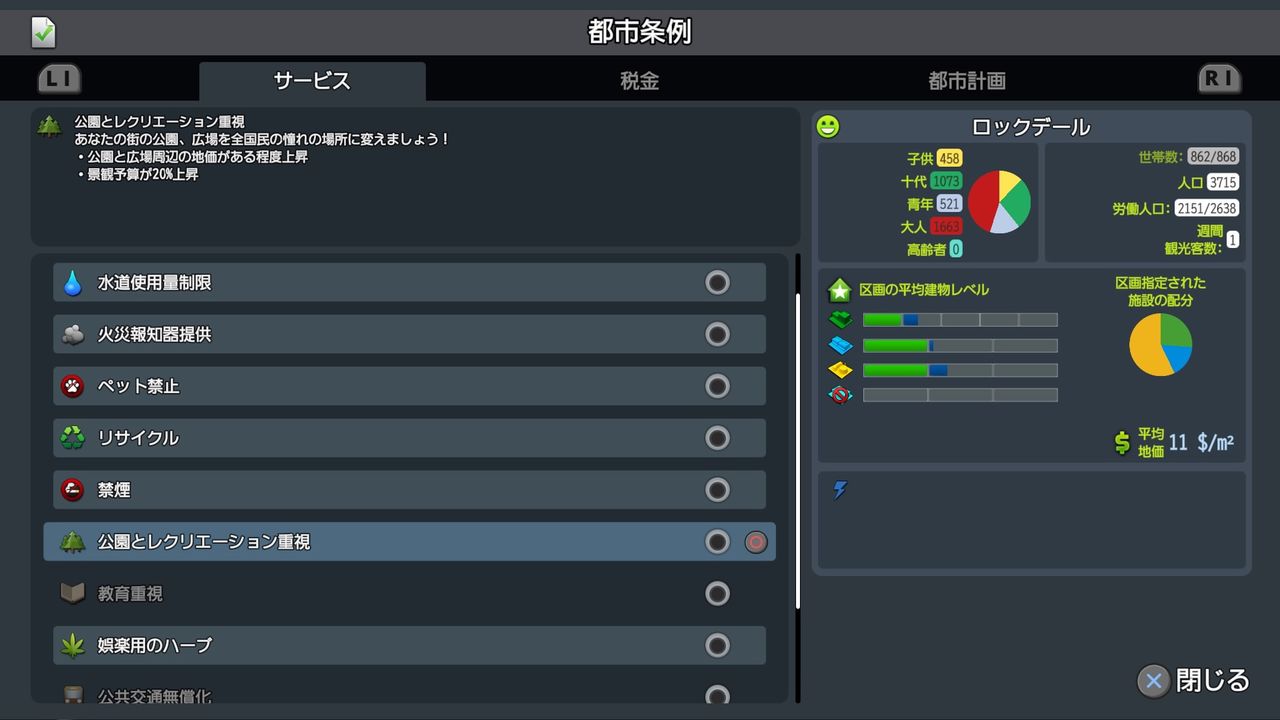Activate the 禁煙 policy toggle

tap(718, 490)
